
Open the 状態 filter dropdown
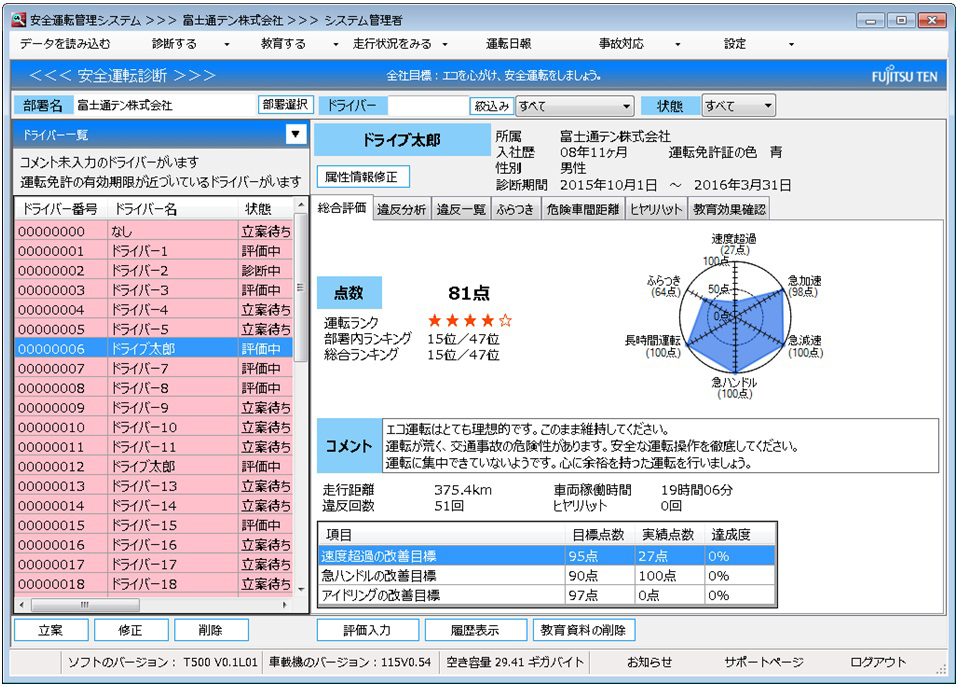pos(738,106)
